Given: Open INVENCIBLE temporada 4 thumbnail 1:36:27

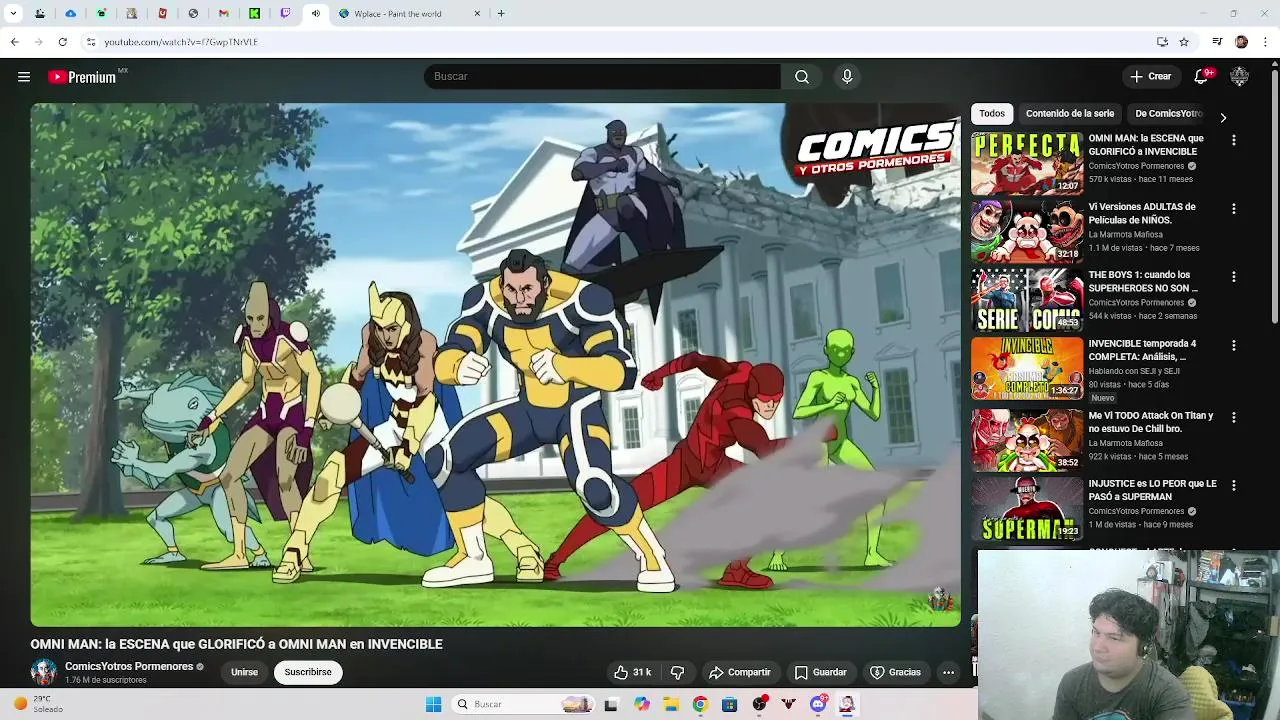Looking at the screenshot, I should tap(1027, 368).
